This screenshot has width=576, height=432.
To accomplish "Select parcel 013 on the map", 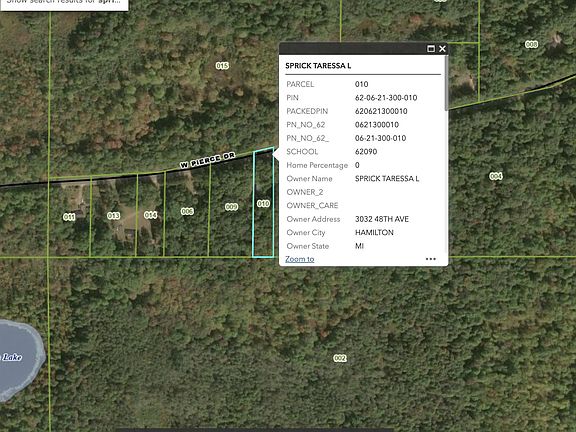I will click(x=114, y=216).
